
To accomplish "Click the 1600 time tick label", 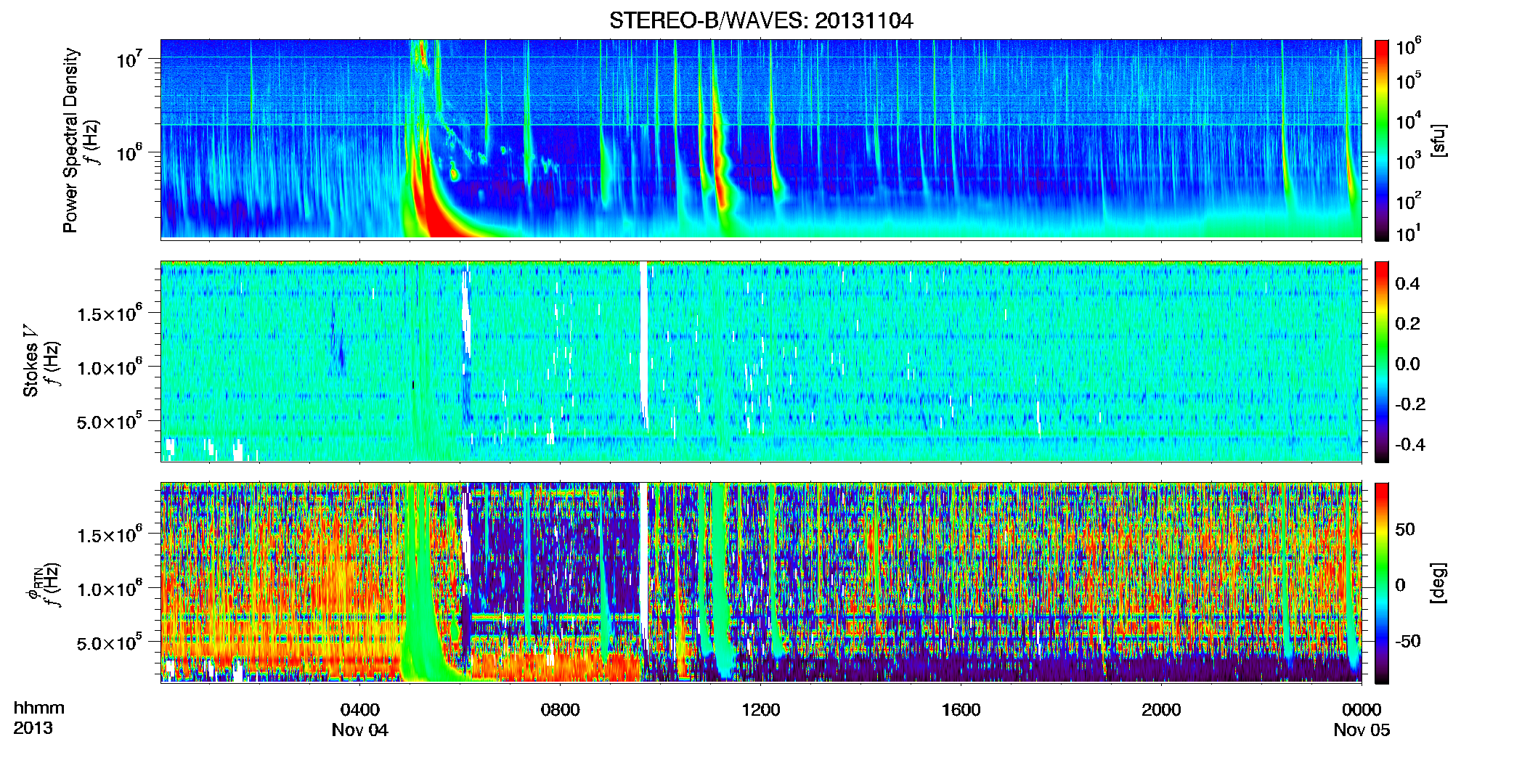I will coord(961,710).
